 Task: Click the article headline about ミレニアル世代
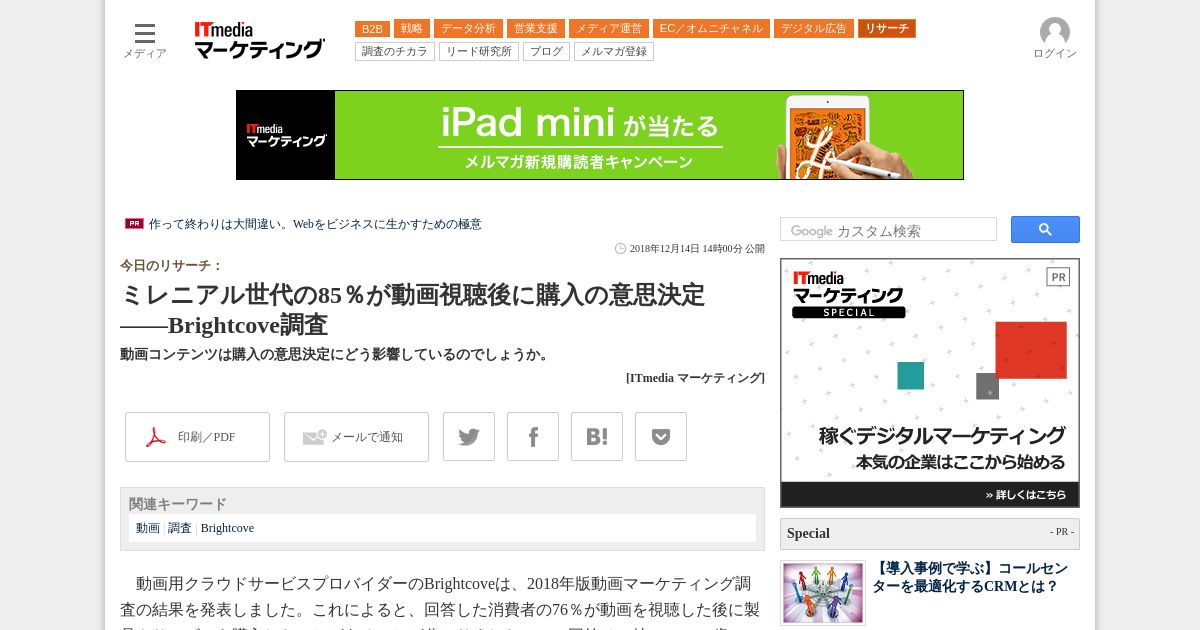click(412, 310)
